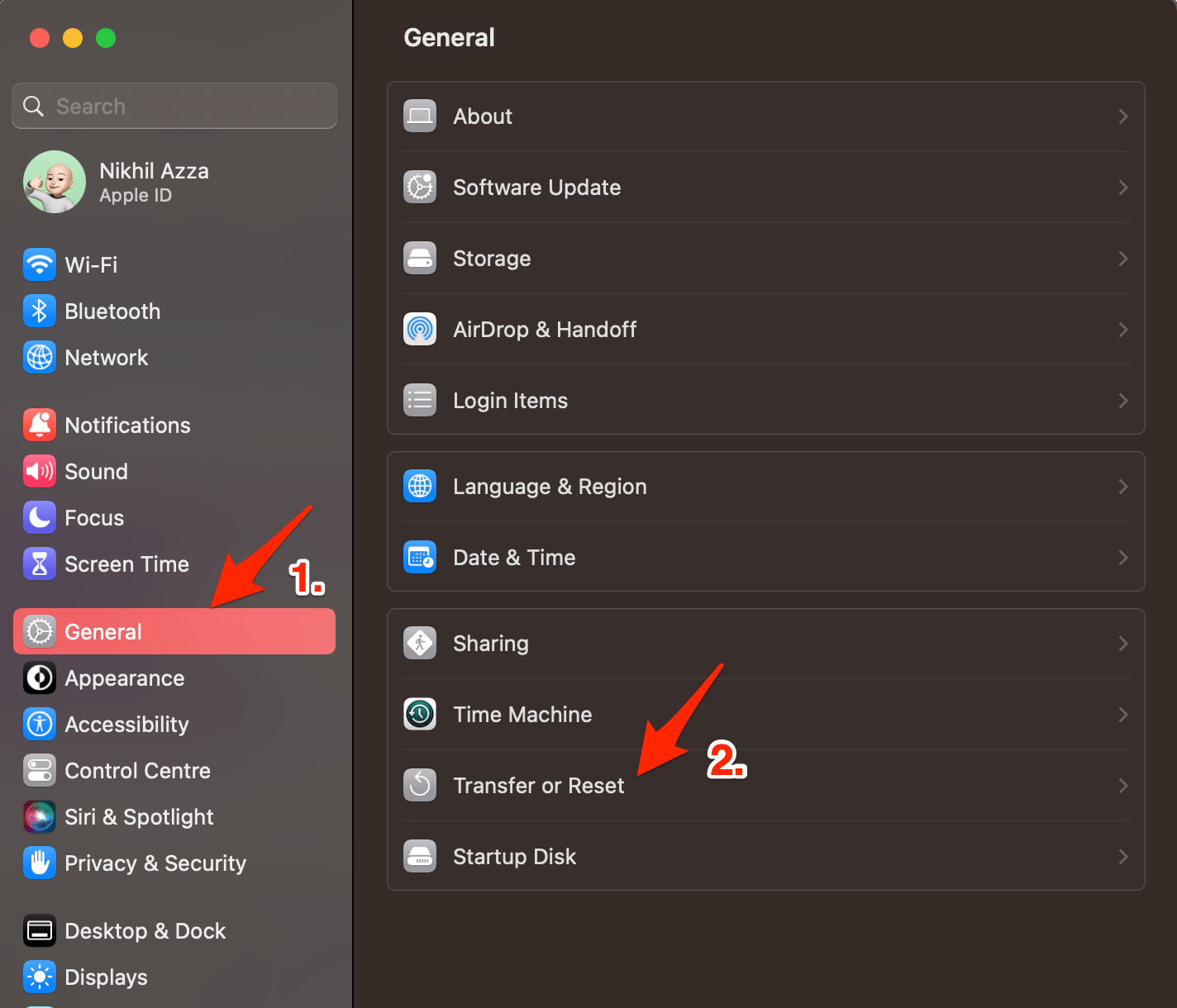Expand the Sharing row chevron

coord(1123,644)
